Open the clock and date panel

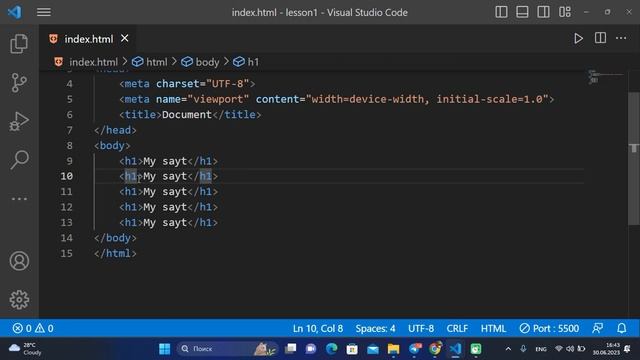[x=606, y=349]
